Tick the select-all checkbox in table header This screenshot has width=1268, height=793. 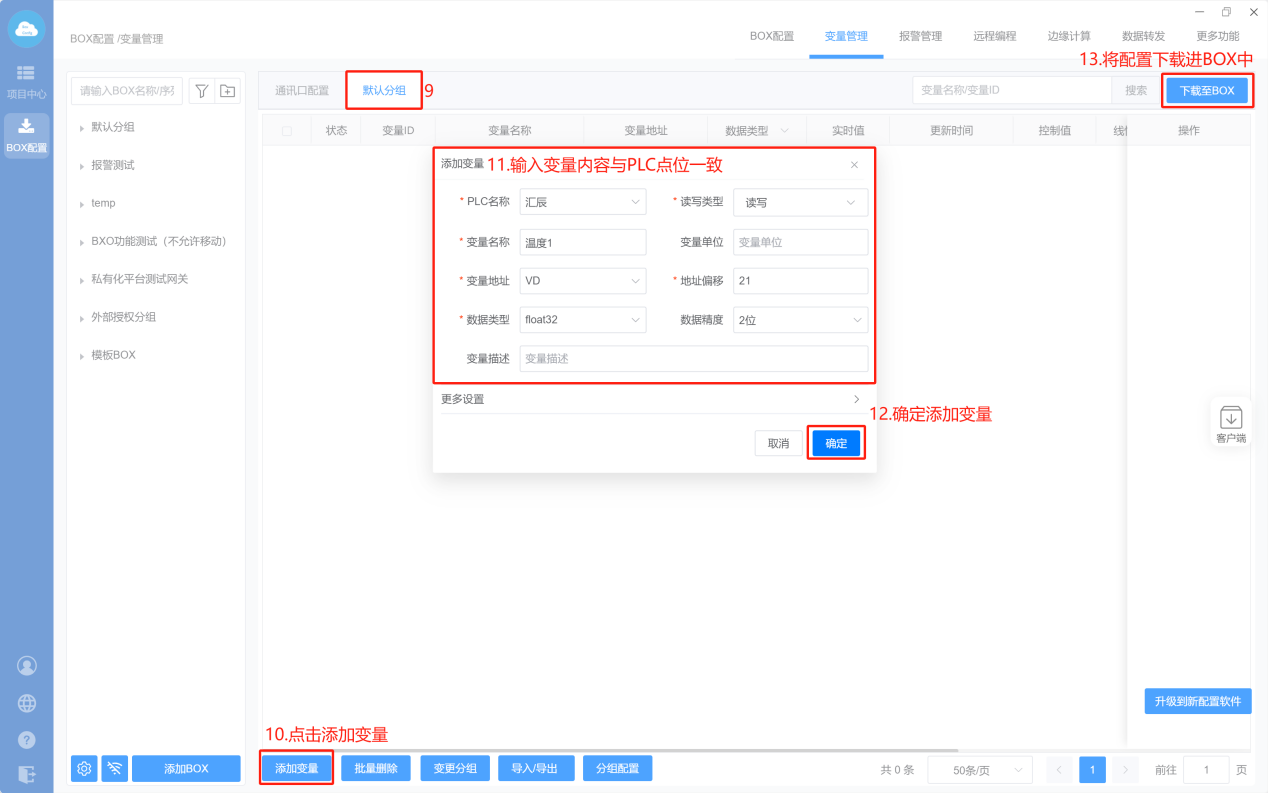point(287,131)
